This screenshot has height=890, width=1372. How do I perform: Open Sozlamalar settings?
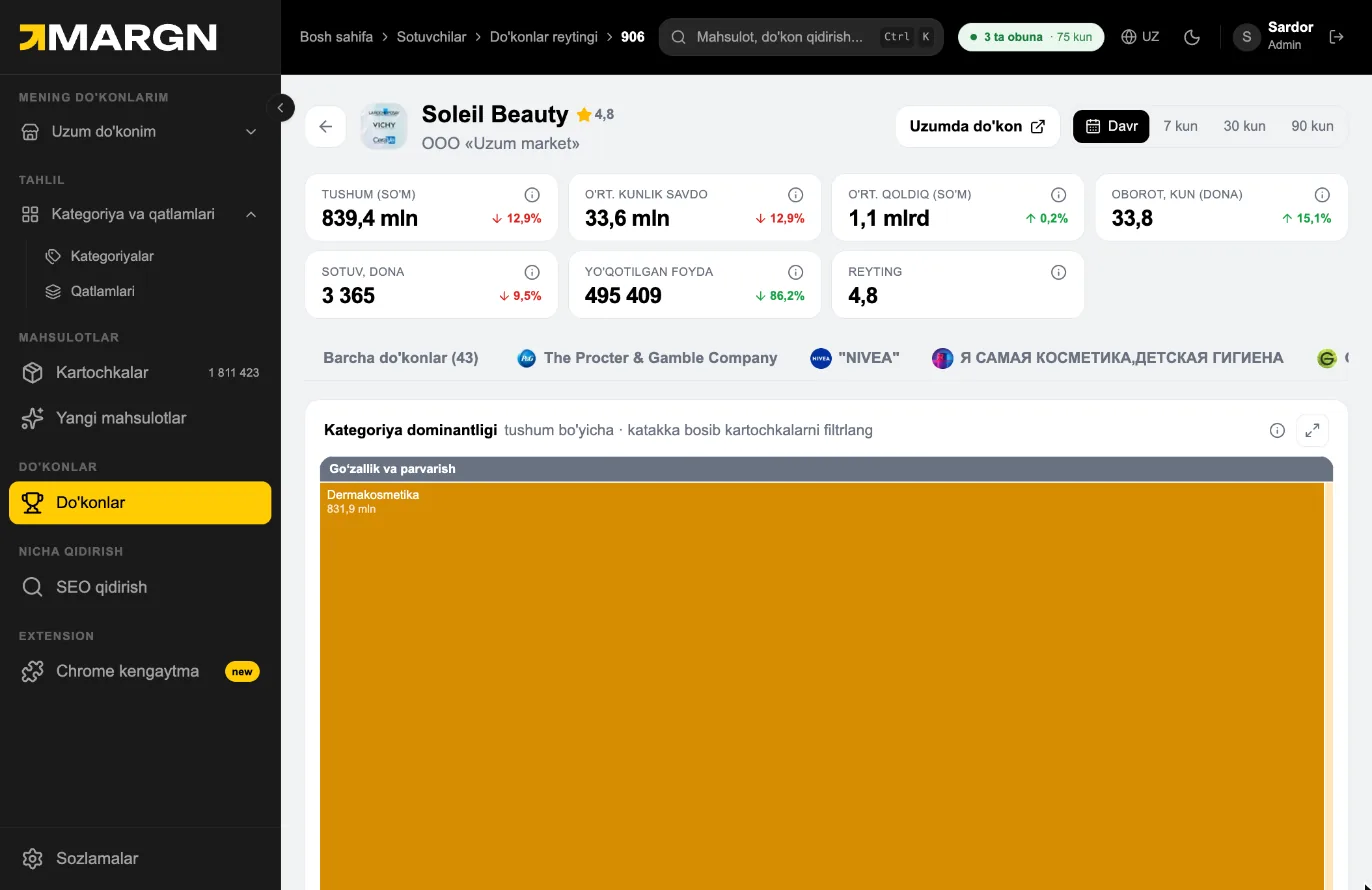[140, 858]
